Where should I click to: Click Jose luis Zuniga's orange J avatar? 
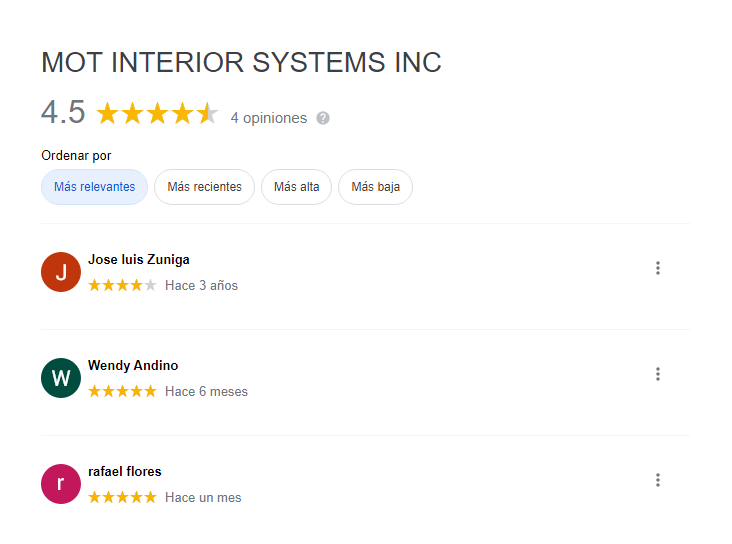click(x=61, y=272)
